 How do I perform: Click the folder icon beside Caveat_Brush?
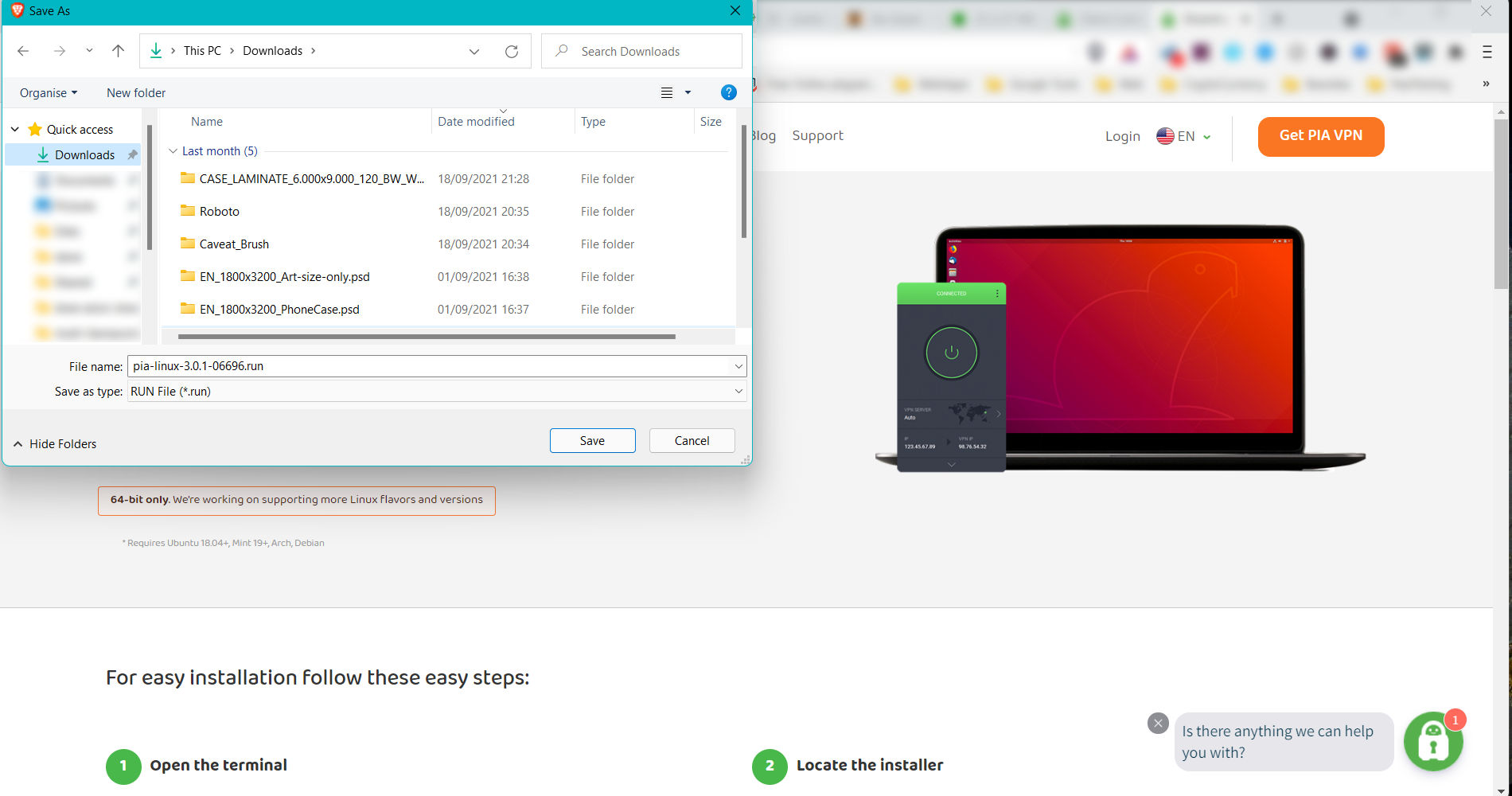pos(188,244)
